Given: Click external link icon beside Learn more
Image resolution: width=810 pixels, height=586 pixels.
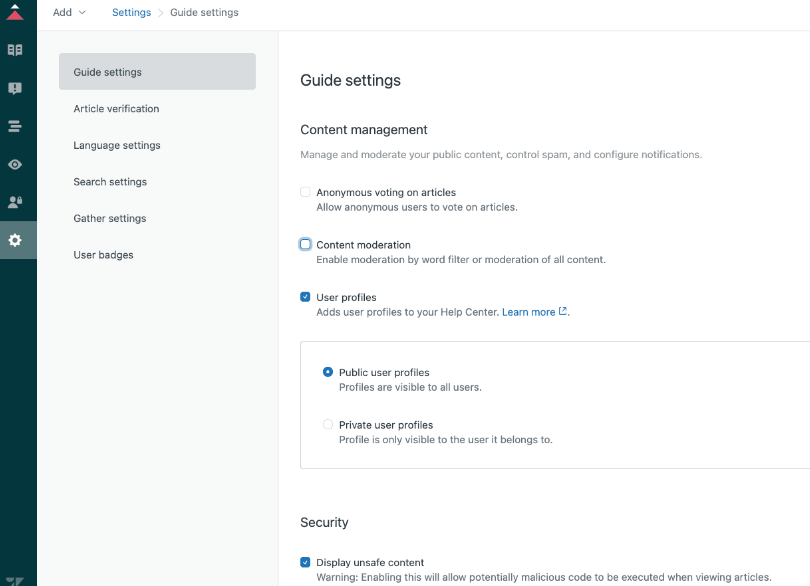Looking at the screenshot, I should click(x=563, y=311).
